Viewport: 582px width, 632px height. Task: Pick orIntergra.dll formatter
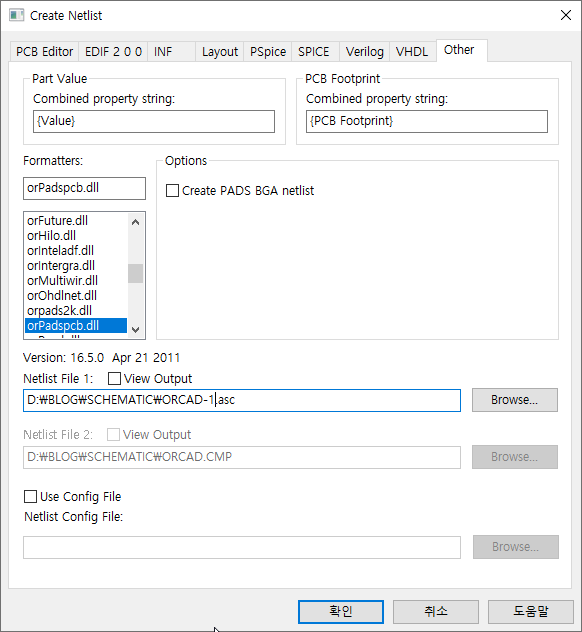point(76,266)
